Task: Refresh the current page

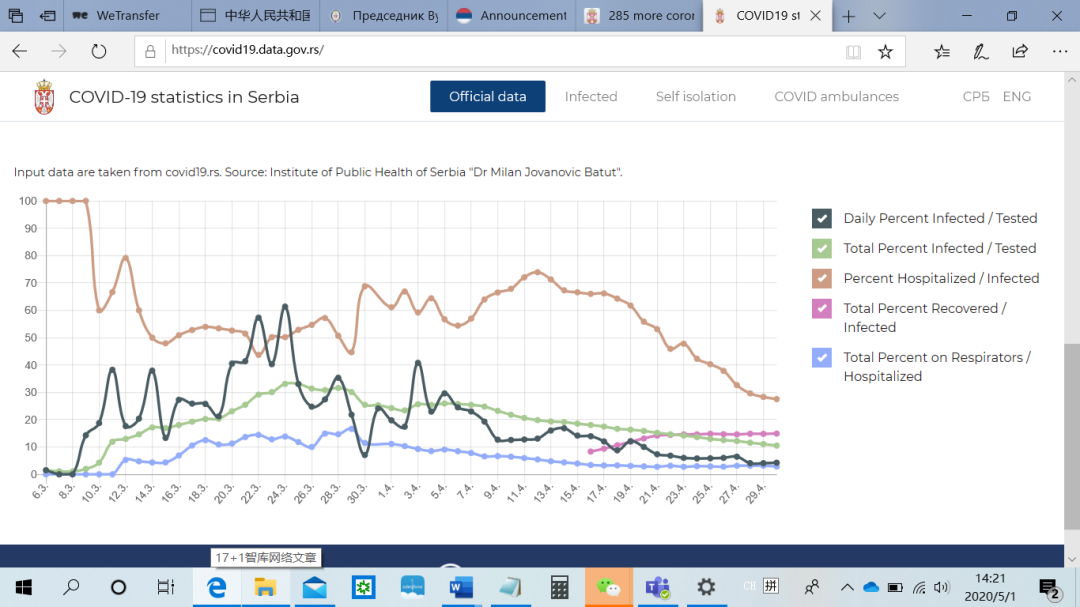Action: (98, 51)
